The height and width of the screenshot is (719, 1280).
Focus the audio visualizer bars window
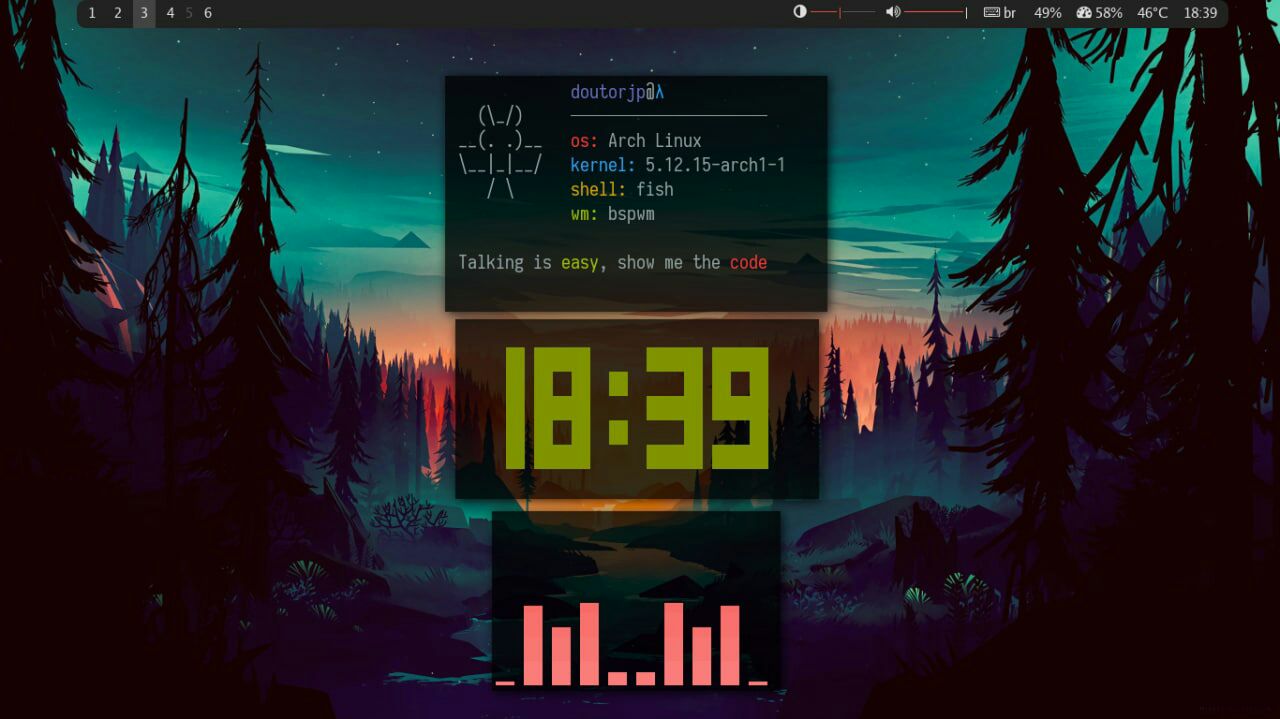pyautogui.click(x=636, y=601)
